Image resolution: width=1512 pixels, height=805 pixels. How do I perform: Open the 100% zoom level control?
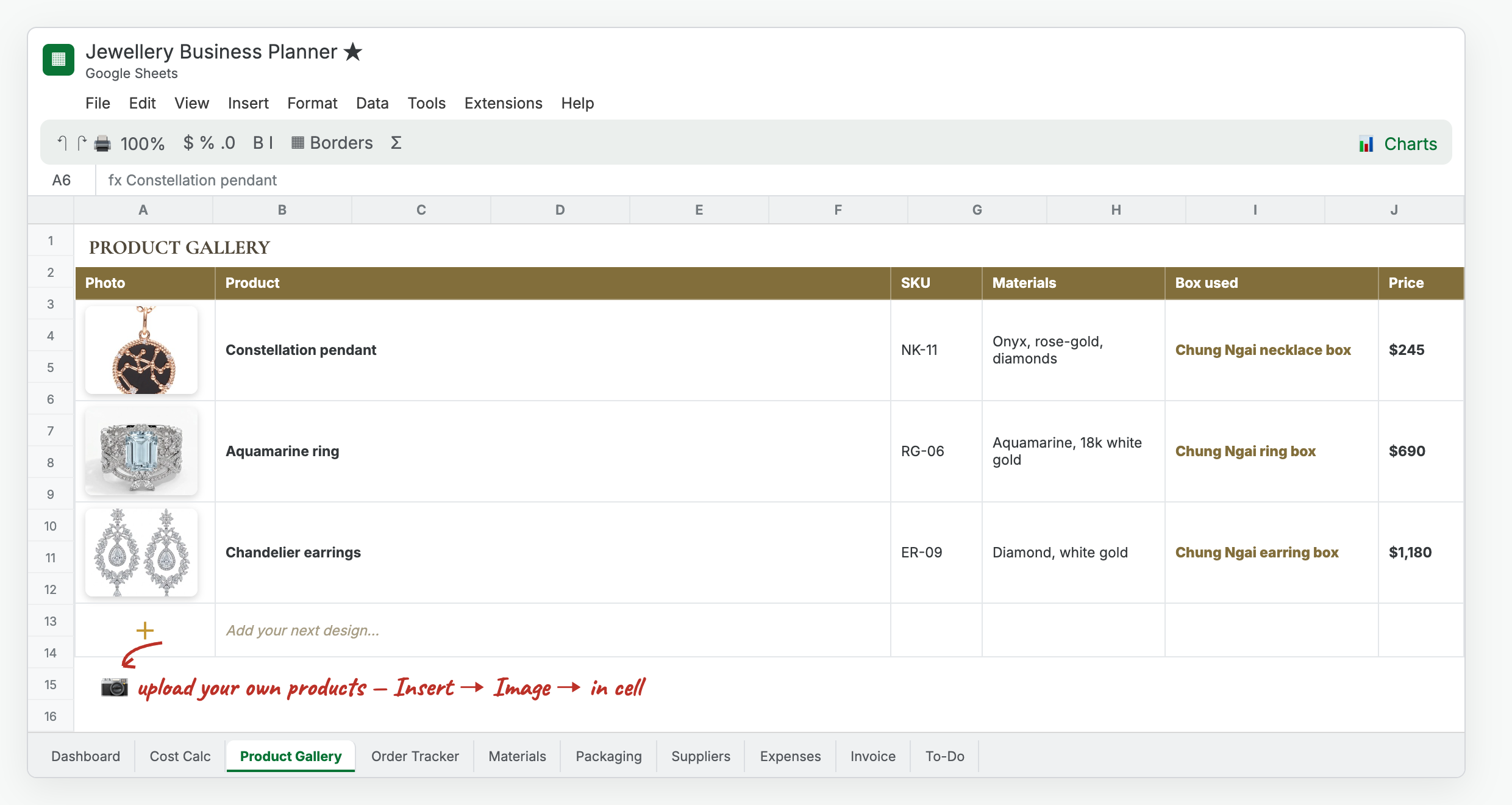143,144
